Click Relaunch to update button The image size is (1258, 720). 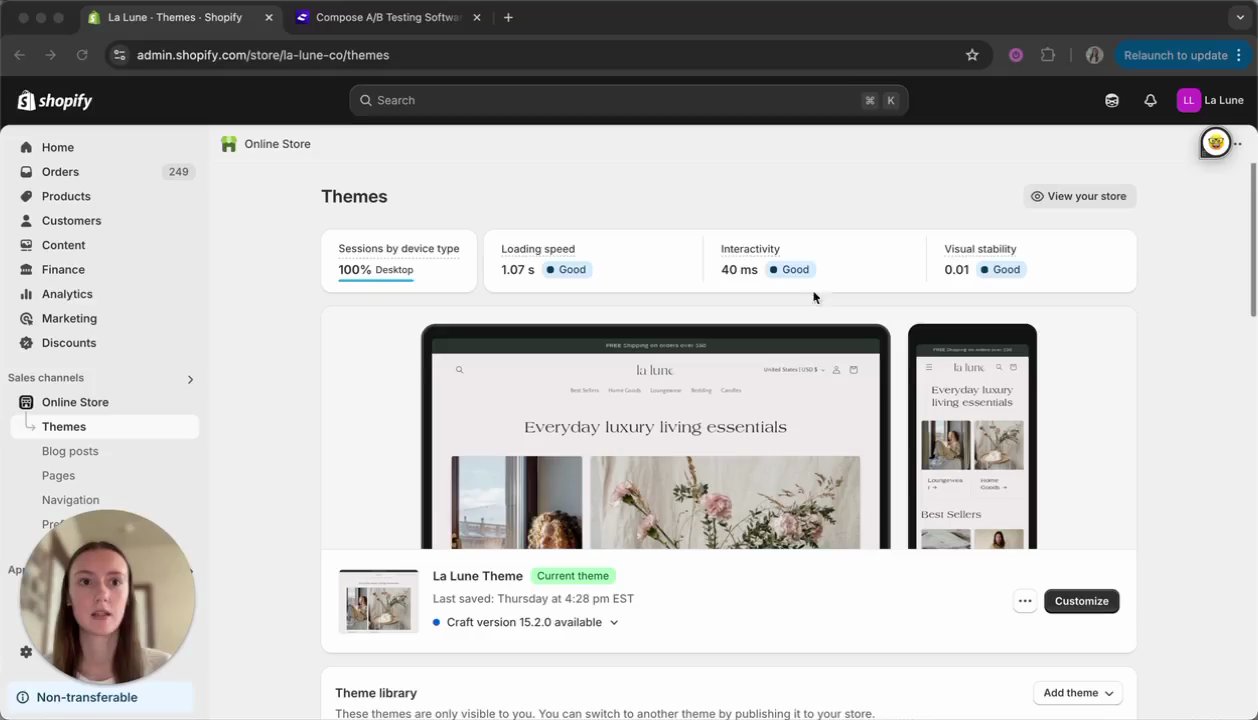click(x=1181, y=55)
